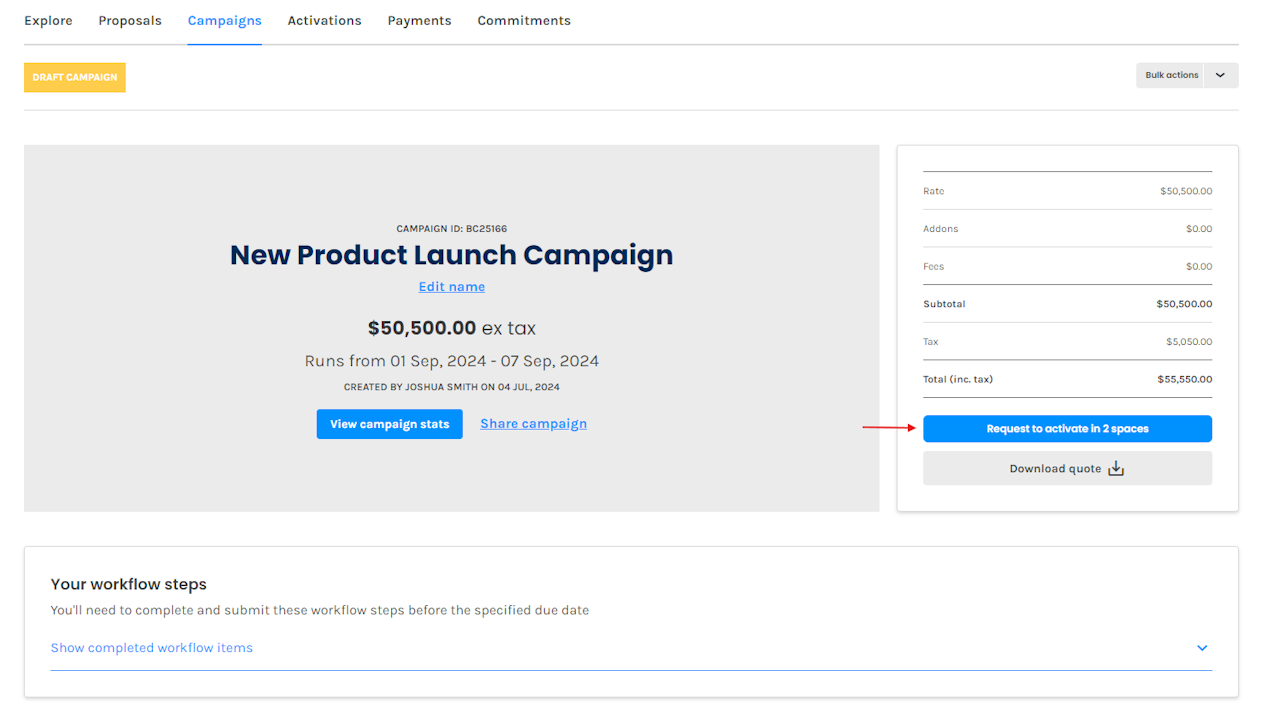The height and width of the screenshot is (712, 1280).
Task: Click the Your workflow steps heading
Action: coord(129,584)
